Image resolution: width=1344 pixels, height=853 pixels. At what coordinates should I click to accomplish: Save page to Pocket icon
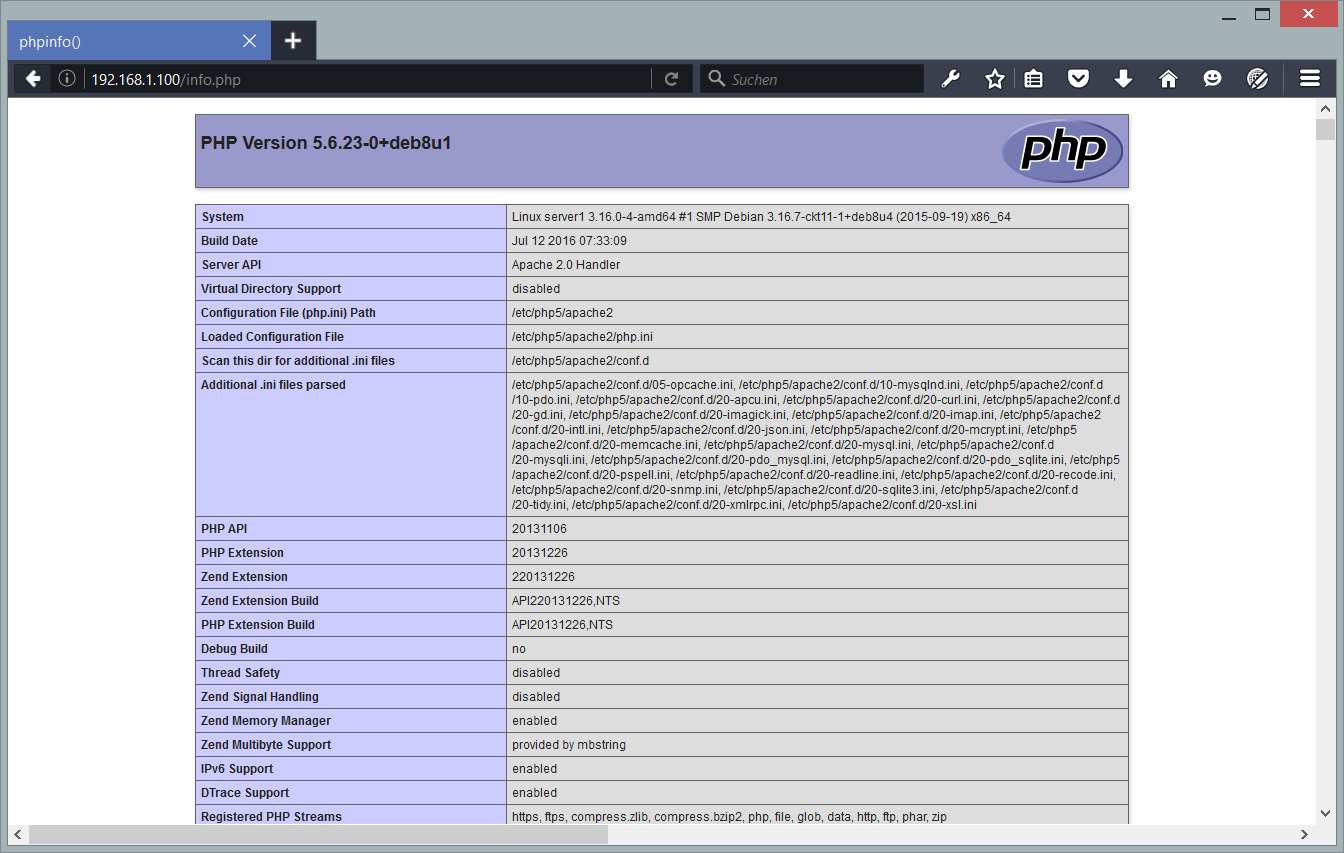1078,79
